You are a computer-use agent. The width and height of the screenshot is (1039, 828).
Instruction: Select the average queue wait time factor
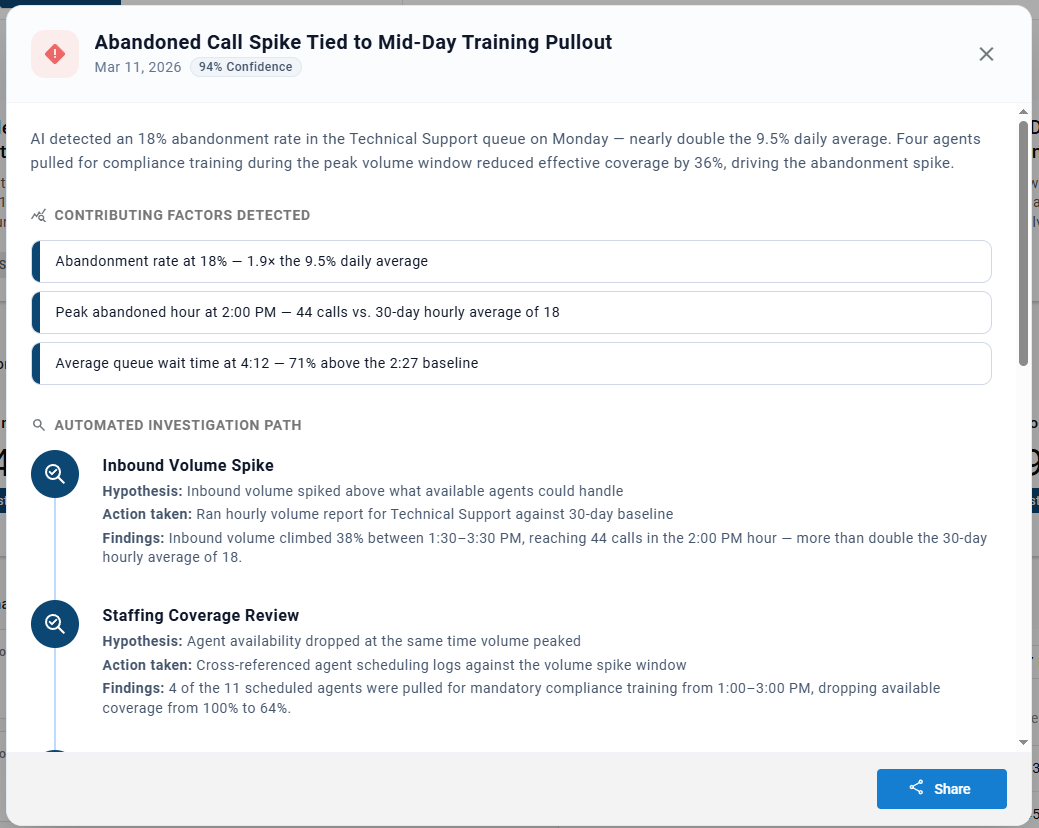click(x=512, y=363)
